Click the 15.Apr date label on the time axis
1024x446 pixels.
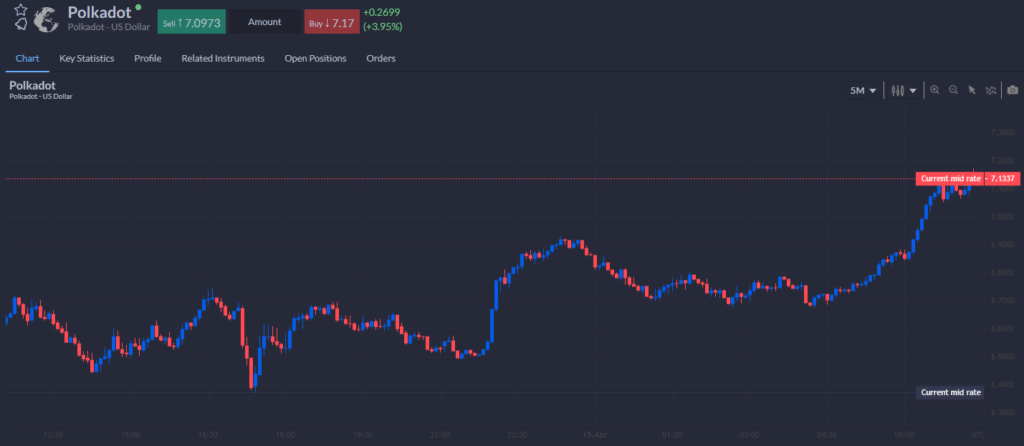pos(595,435)
